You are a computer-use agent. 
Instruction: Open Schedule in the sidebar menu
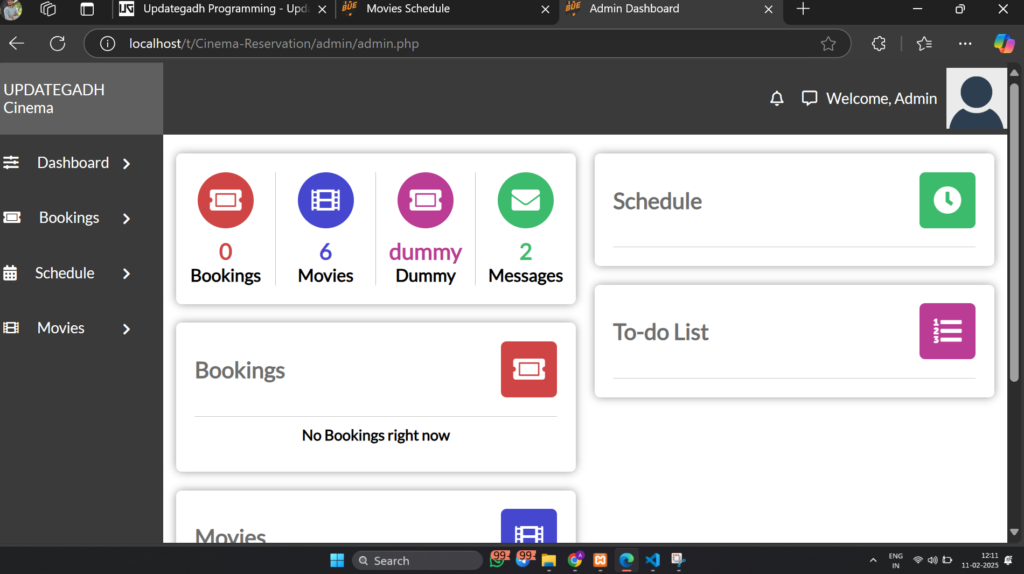click(x=64, y=273)
